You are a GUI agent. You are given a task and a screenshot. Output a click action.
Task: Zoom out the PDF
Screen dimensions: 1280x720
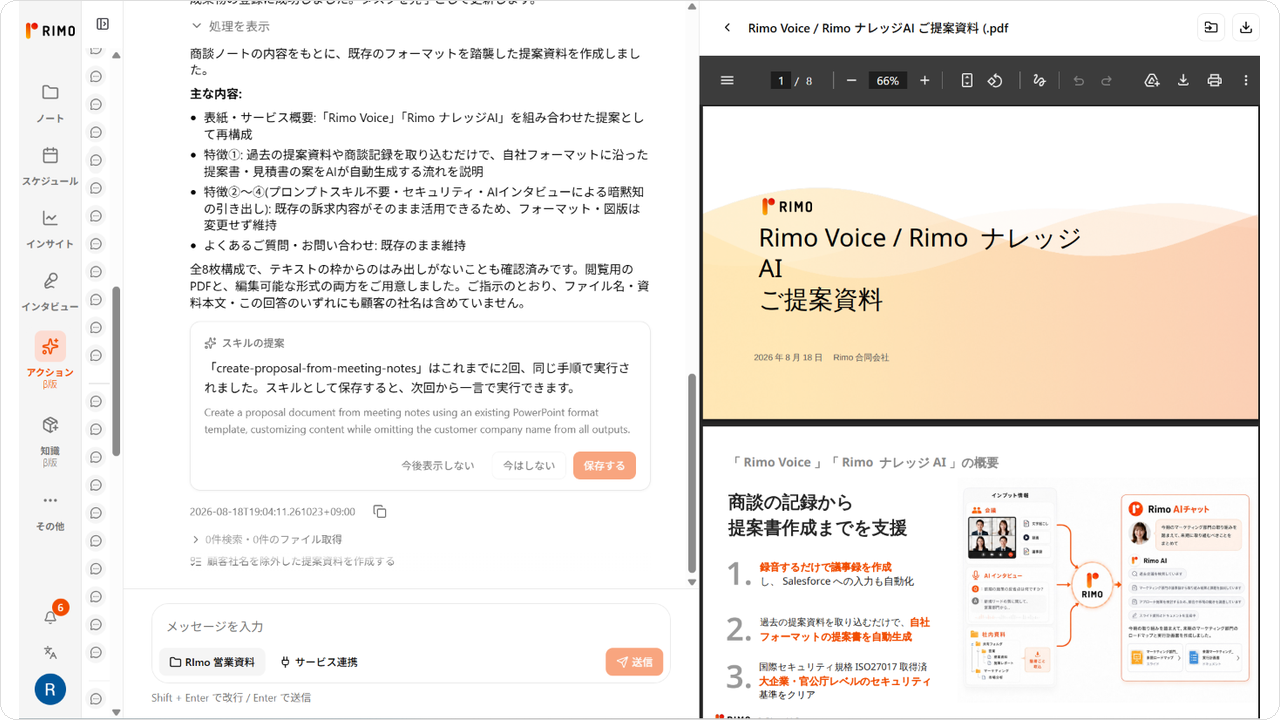click(x=851, y=80)
